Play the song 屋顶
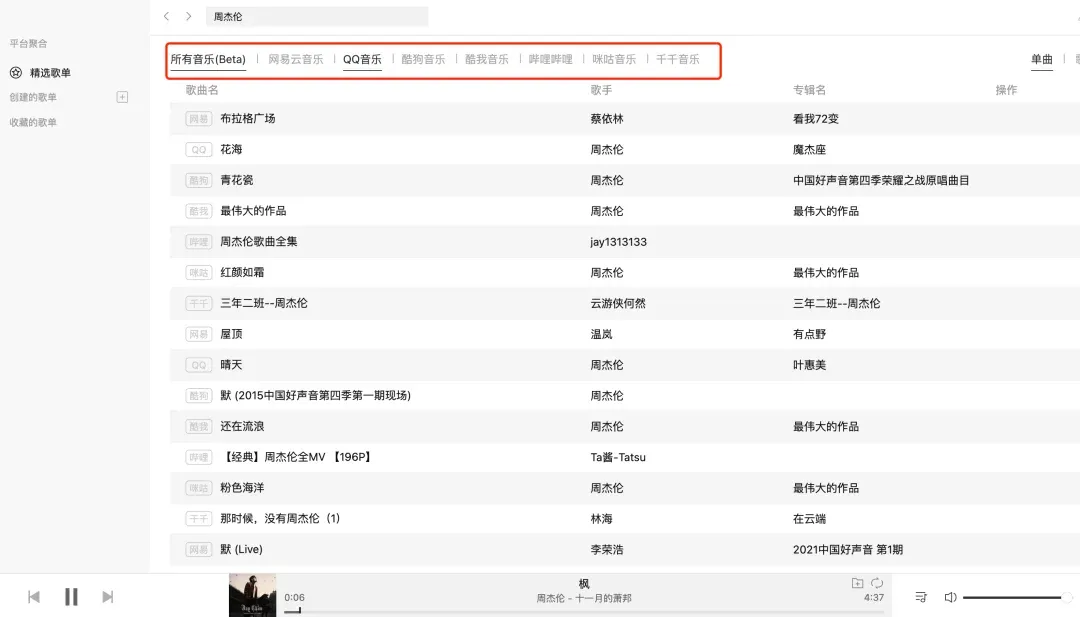1080x617 pixels. pos(231,334)
